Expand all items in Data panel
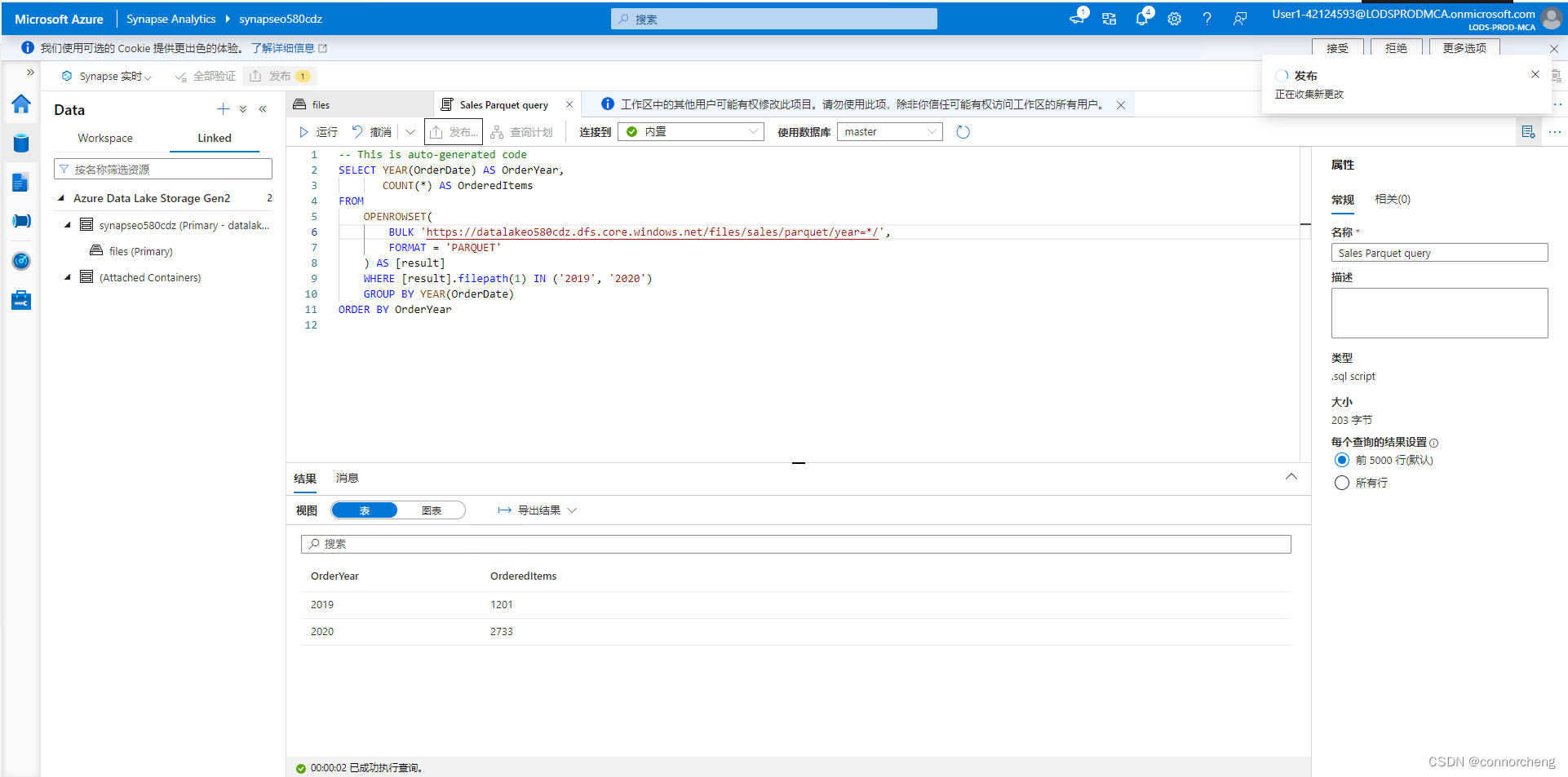The width and height of the screenshot is (1568, 777). [243, 109]
